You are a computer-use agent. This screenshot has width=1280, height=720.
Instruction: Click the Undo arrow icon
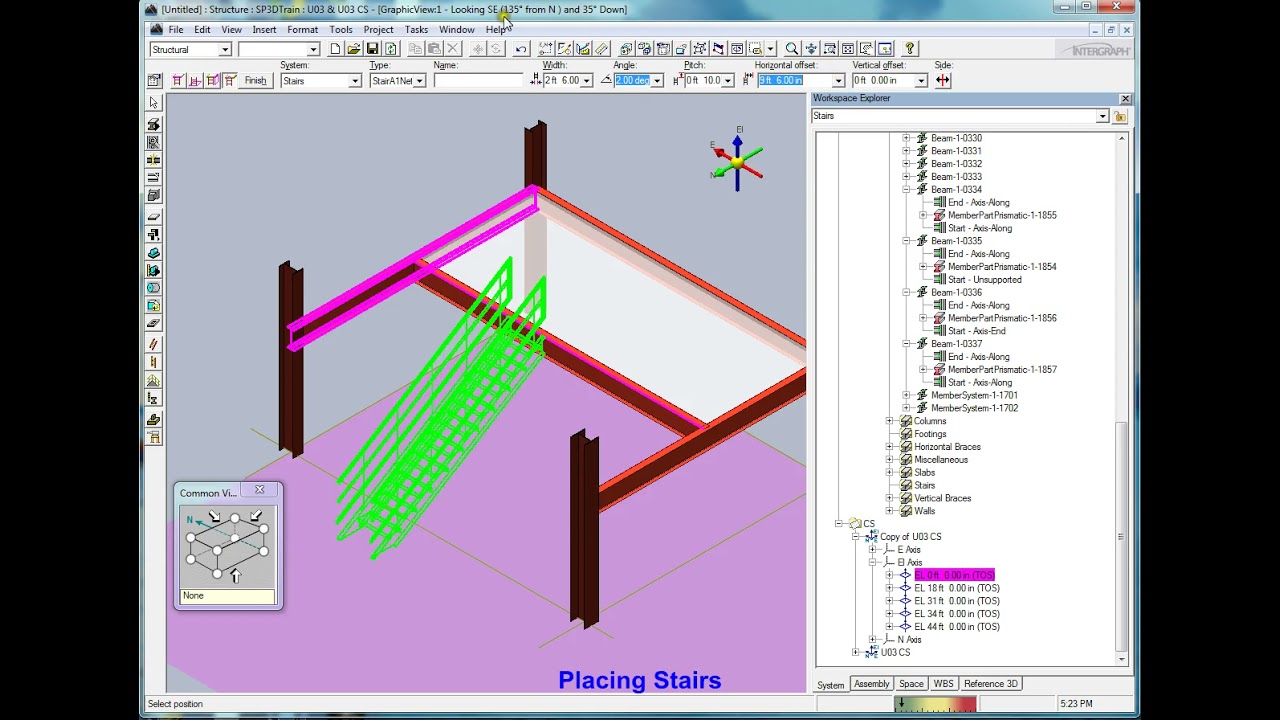point(521,49)
